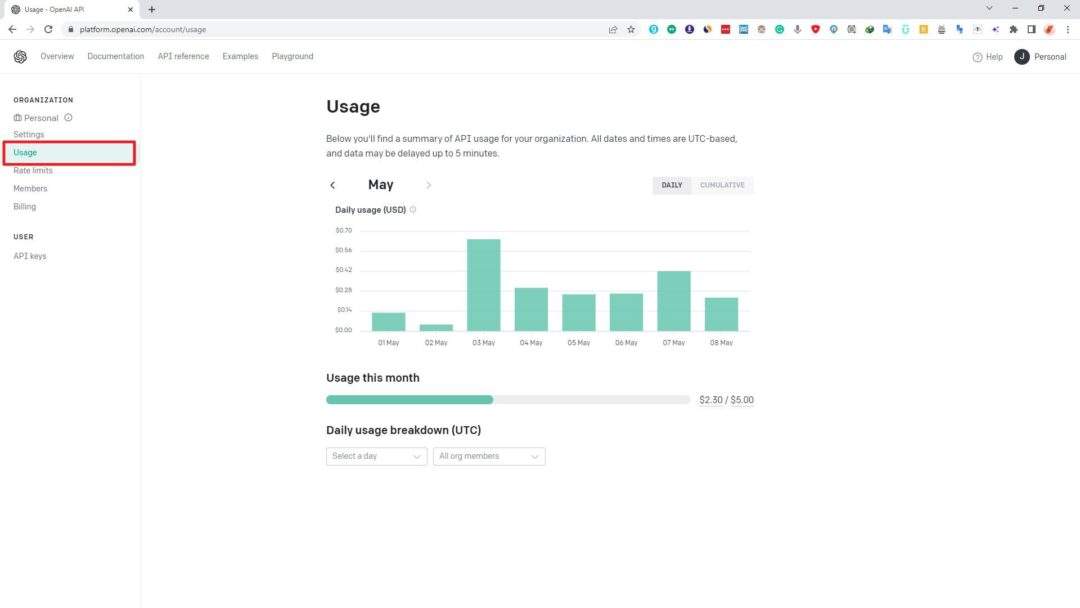Select Usage in the sidebar

69,153
